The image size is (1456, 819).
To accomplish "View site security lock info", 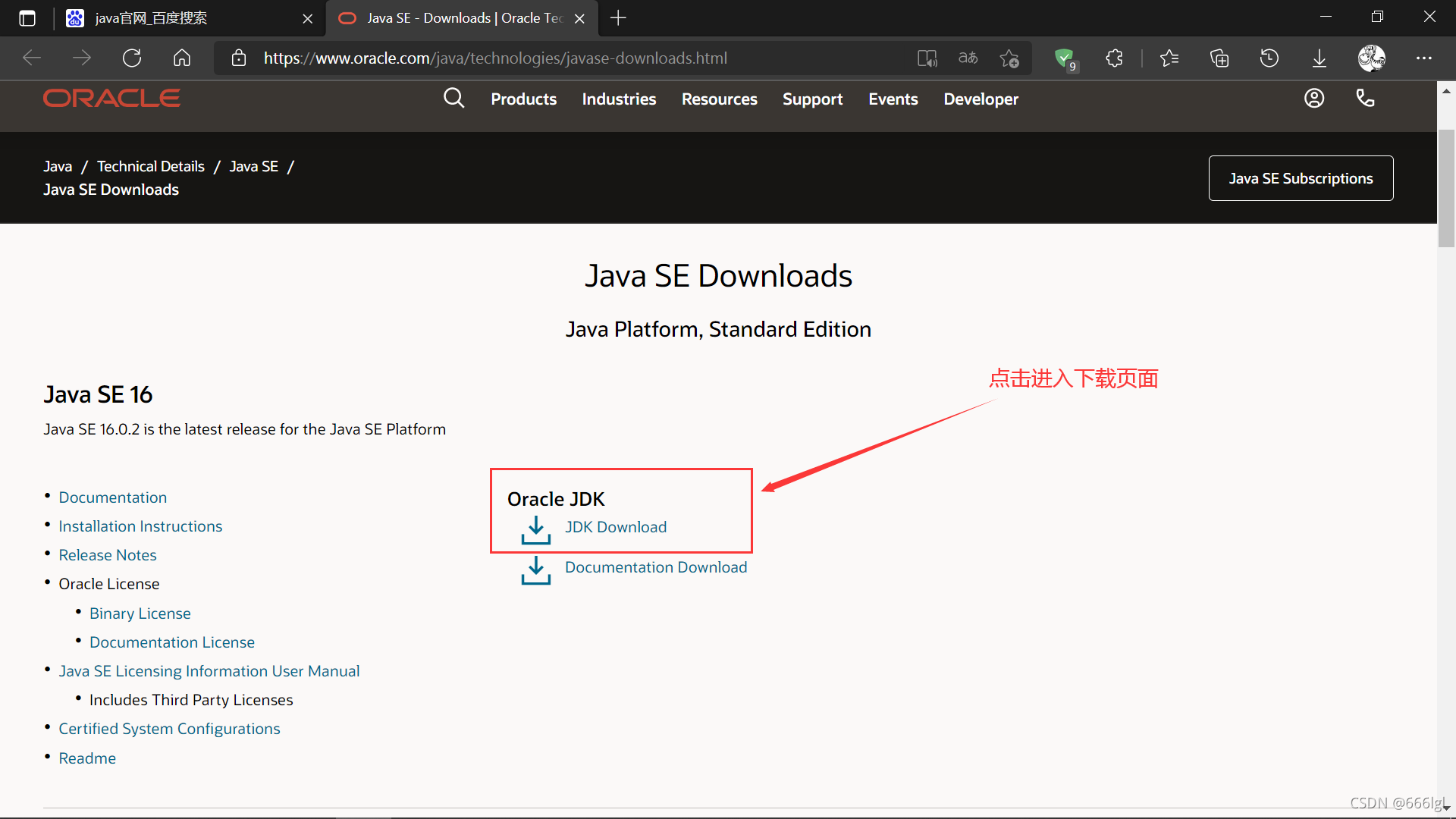I will 239,58.
